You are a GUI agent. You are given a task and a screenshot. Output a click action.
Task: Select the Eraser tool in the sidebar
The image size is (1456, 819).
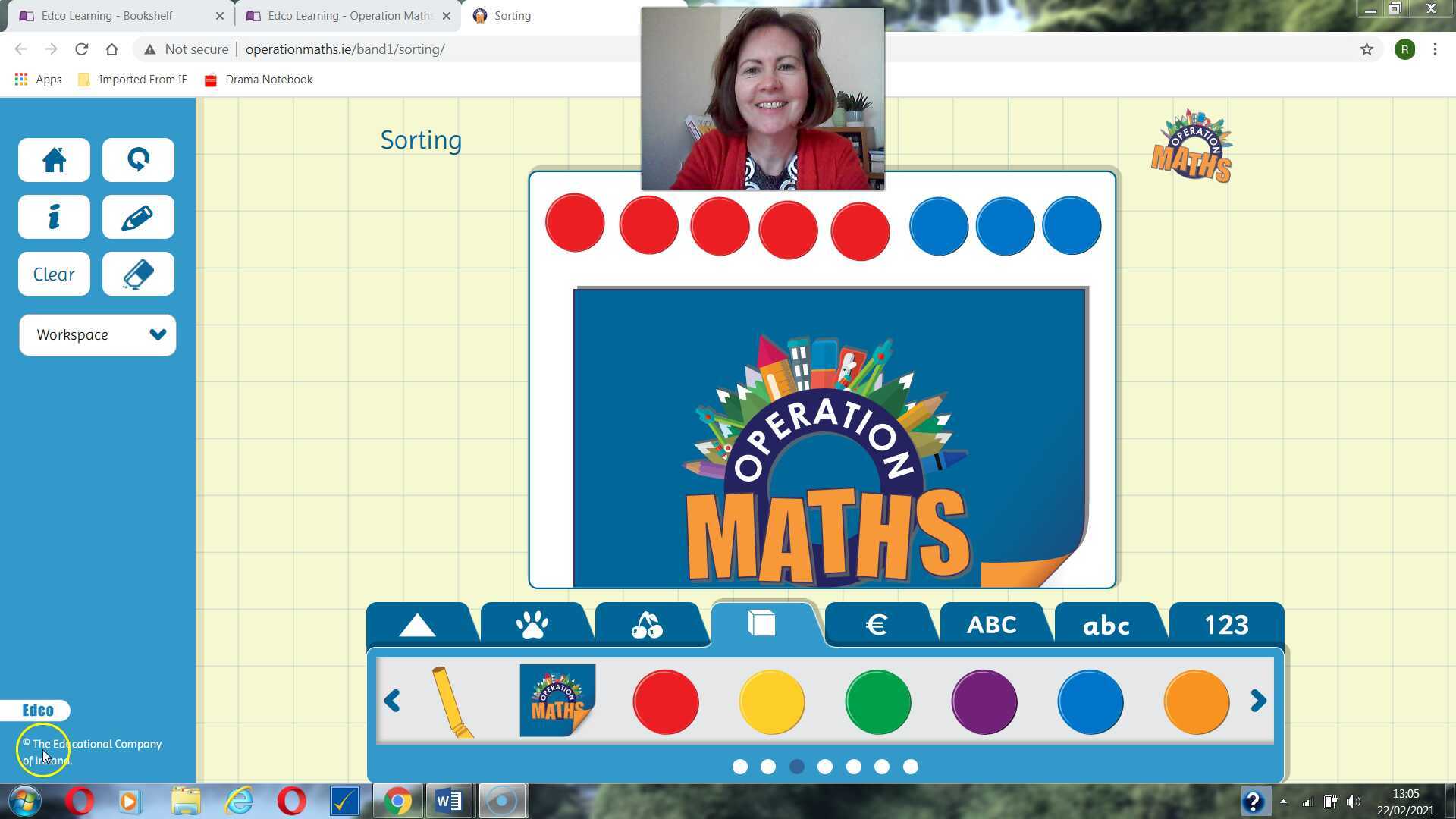pyautogui.click(x=137, y=274)
